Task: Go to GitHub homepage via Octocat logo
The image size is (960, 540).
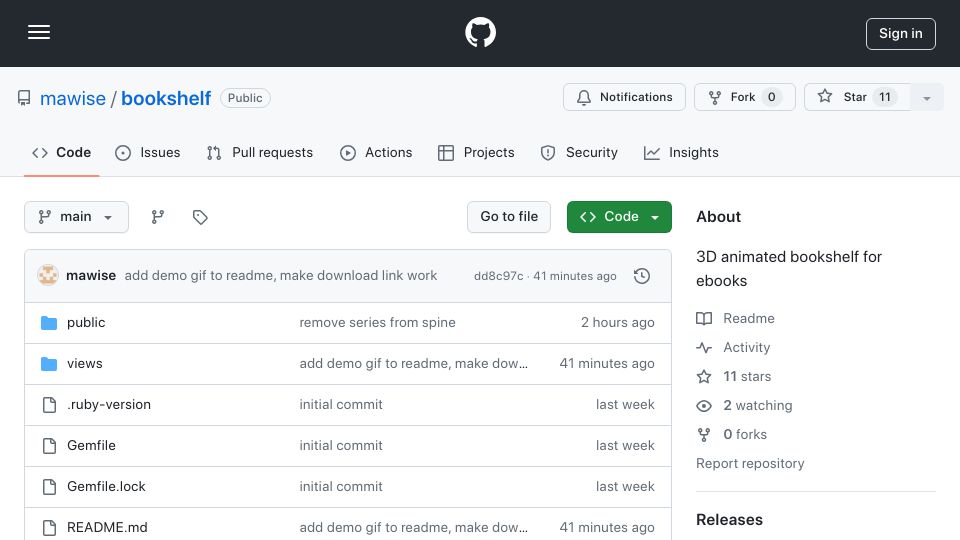Action: coord(480,32)
